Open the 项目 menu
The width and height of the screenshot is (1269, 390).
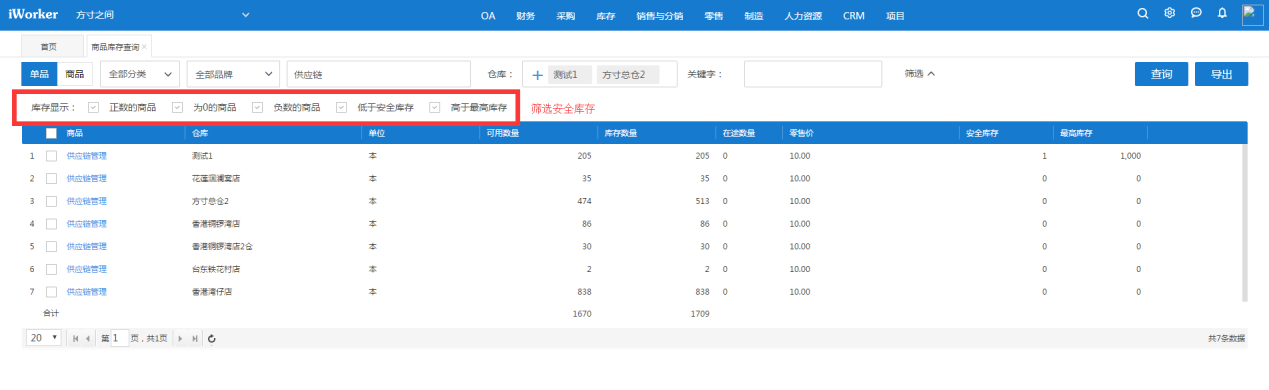pos(895,16)
